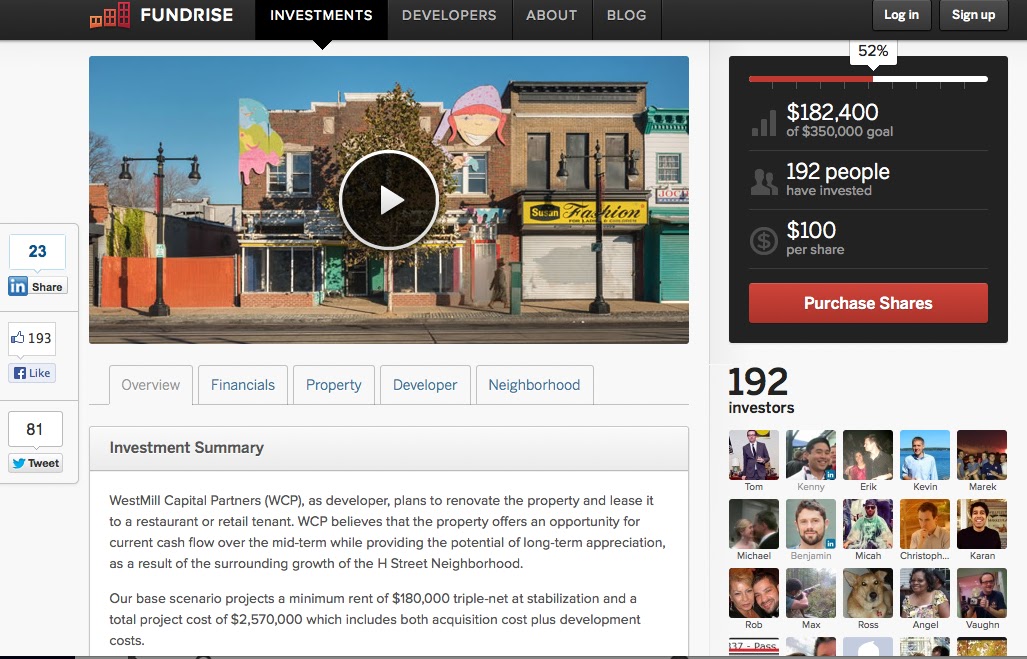The width and height of the screenshot is (1027, 659).
Task: Play the property video
Action: [x=389, y=200]
